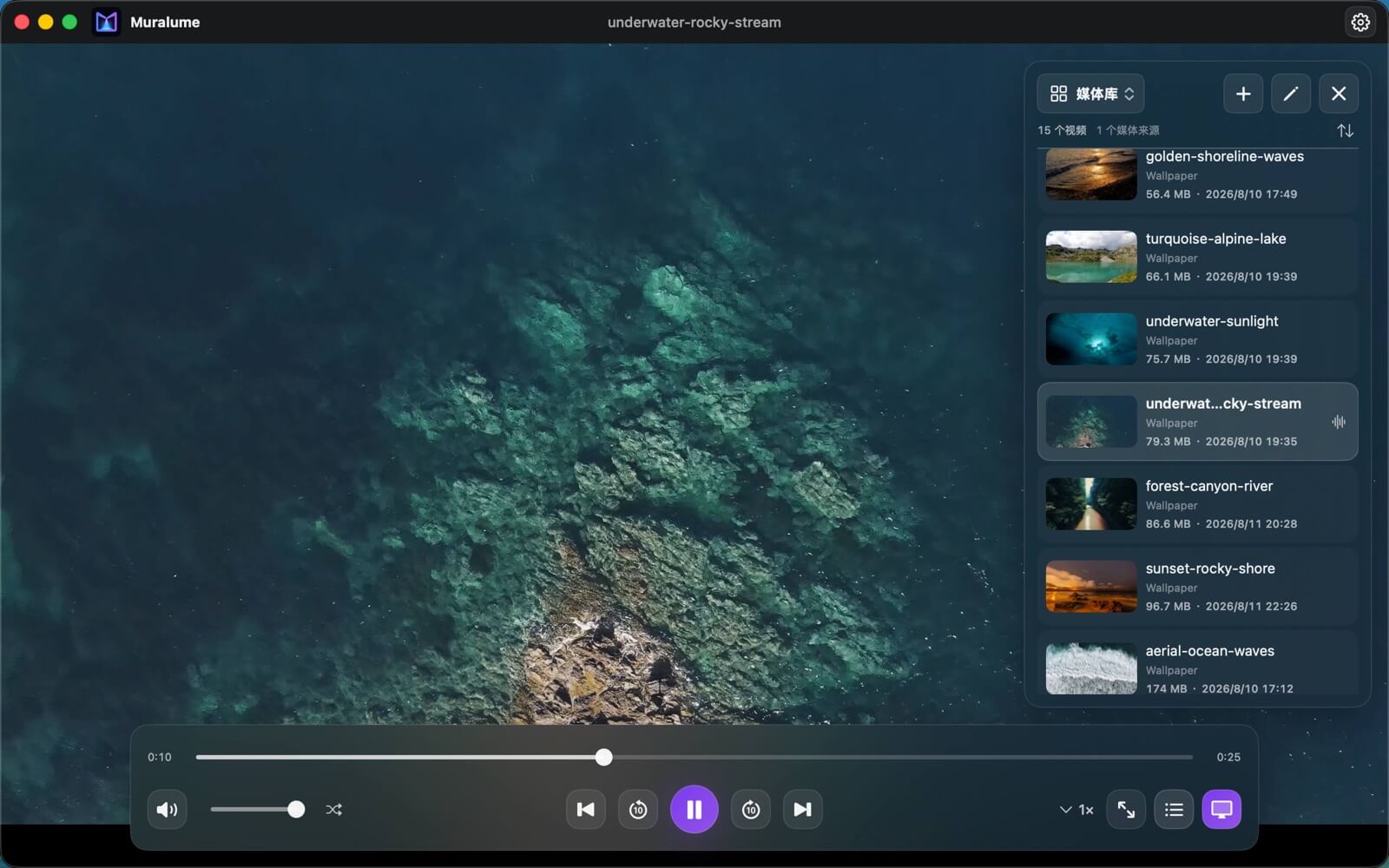1389x868 pixels.
Task: Click 79.3 MB · 2026/8/10 19:35 details
Action: 1221,441
